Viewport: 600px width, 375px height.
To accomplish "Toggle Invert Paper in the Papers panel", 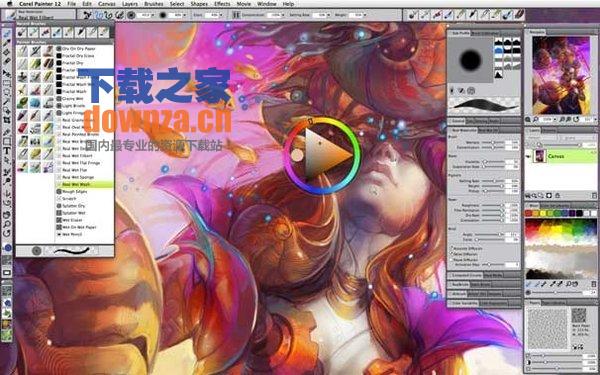I will pyautogui.click(x=575, y=347).
